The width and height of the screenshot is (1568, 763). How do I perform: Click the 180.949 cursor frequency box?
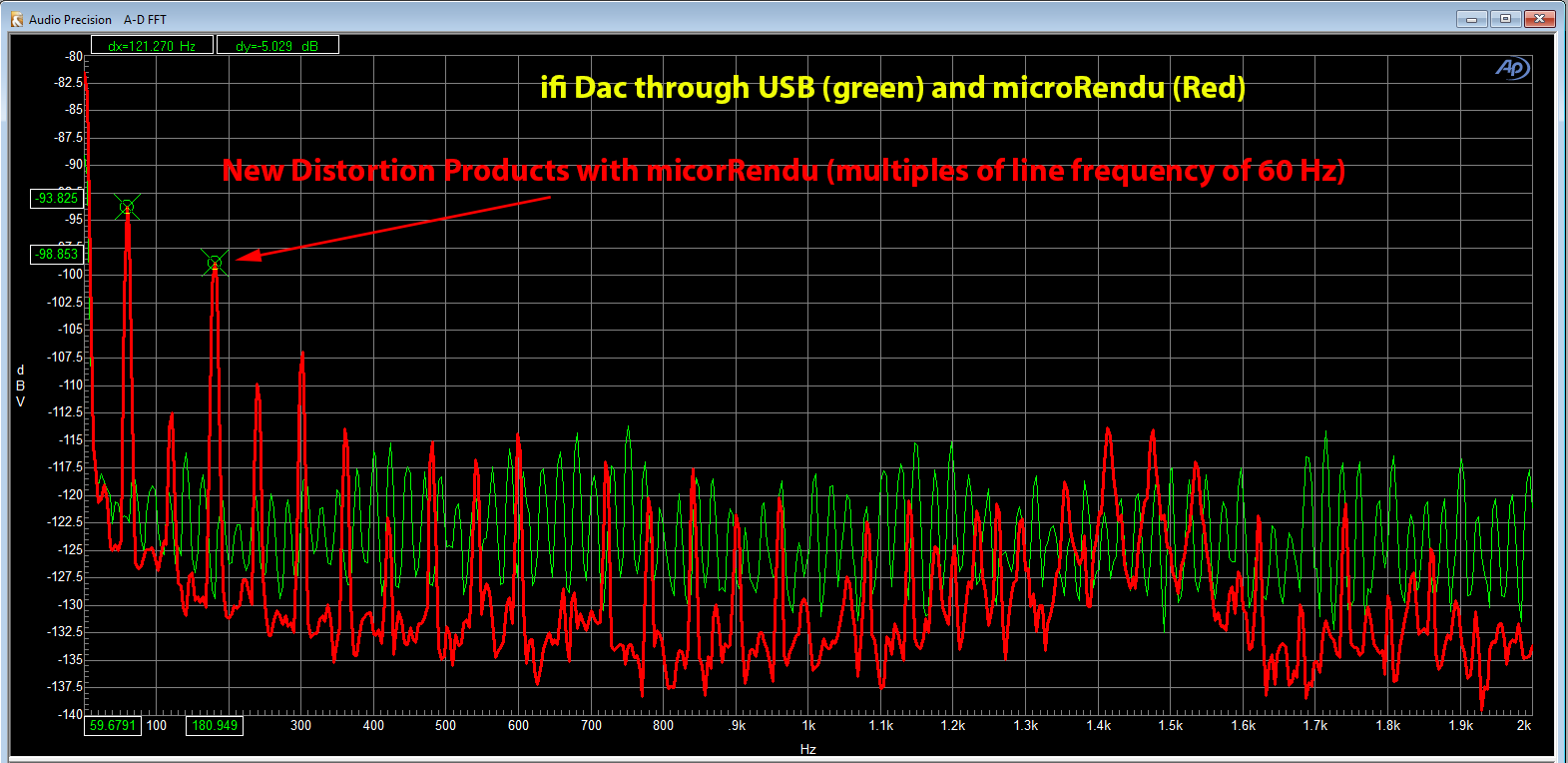(215, 725)
